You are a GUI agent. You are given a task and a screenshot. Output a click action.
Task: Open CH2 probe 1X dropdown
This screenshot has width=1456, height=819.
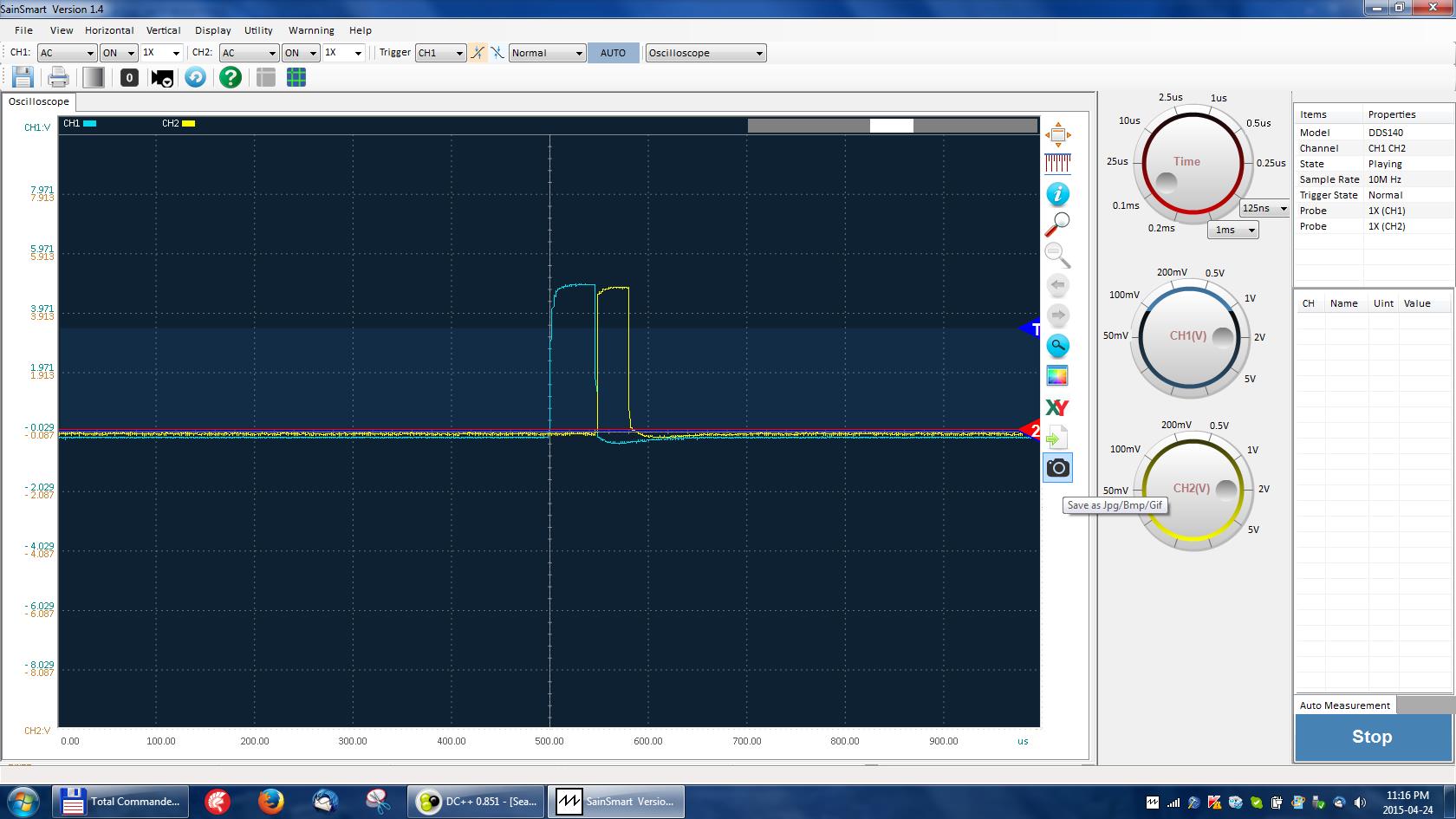tap(343, 53)
